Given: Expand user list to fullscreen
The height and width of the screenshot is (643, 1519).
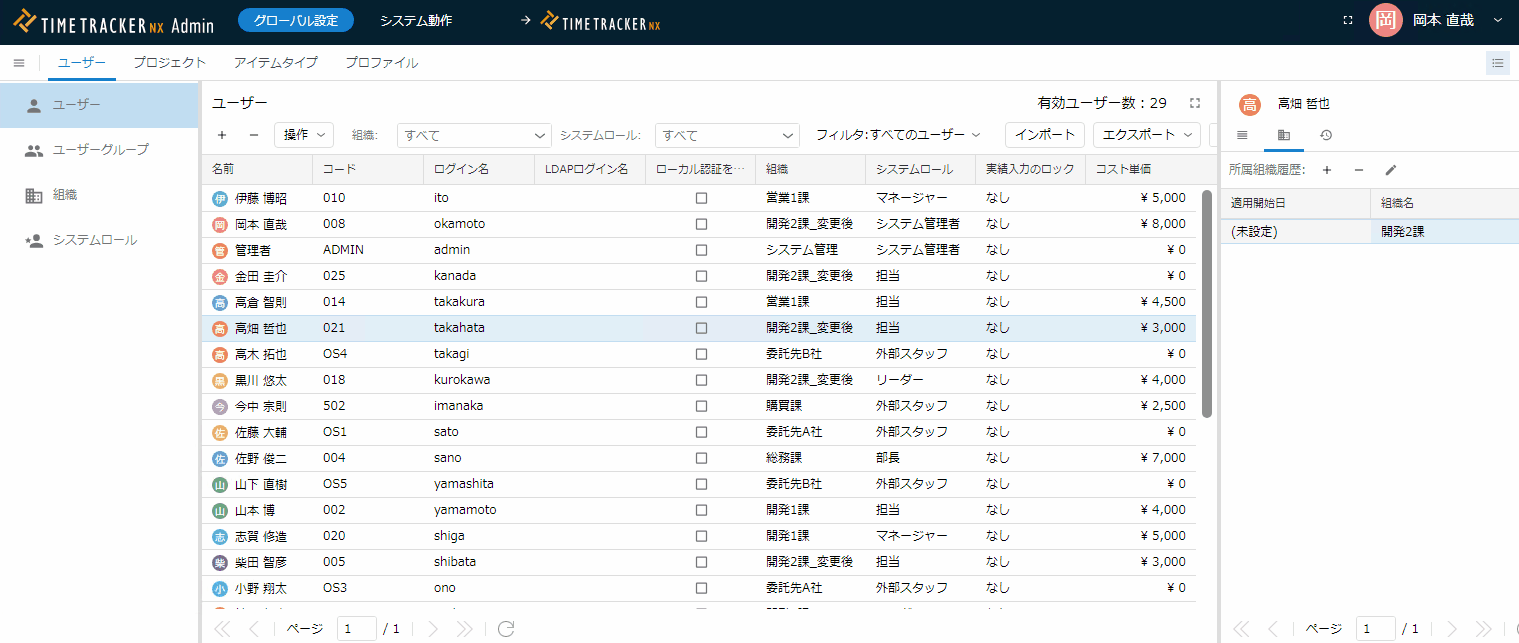Looking at the screenshot, I should 1194,103.
